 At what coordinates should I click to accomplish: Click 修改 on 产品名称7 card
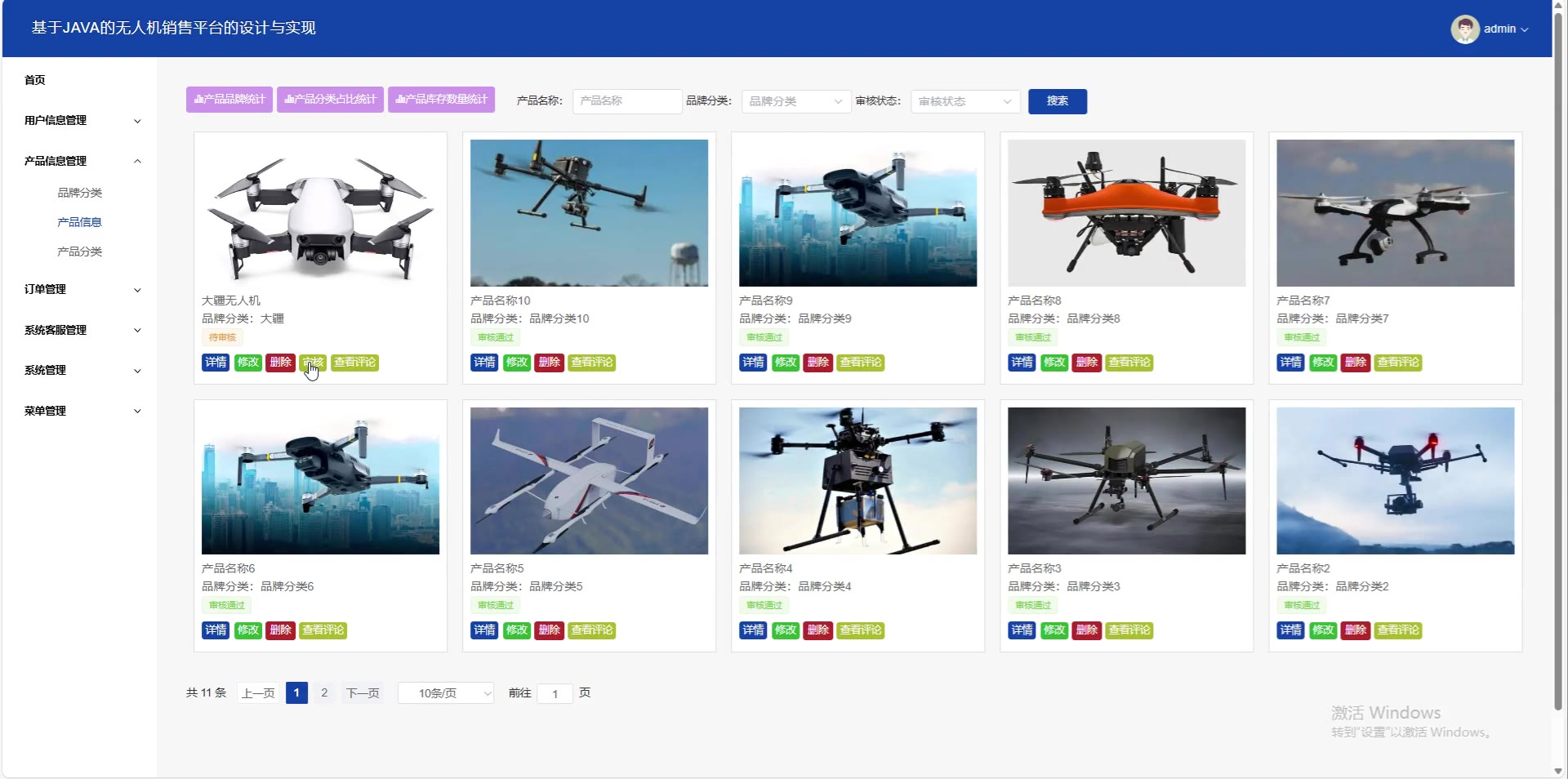(1323, 363)
